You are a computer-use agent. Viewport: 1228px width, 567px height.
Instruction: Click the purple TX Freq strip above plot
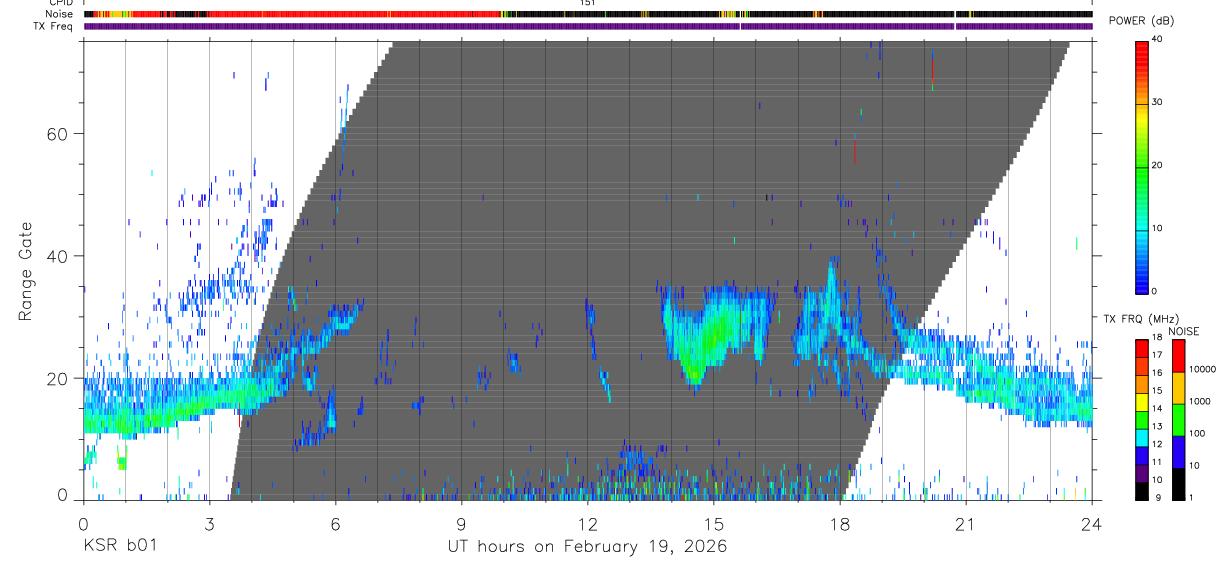588,26
